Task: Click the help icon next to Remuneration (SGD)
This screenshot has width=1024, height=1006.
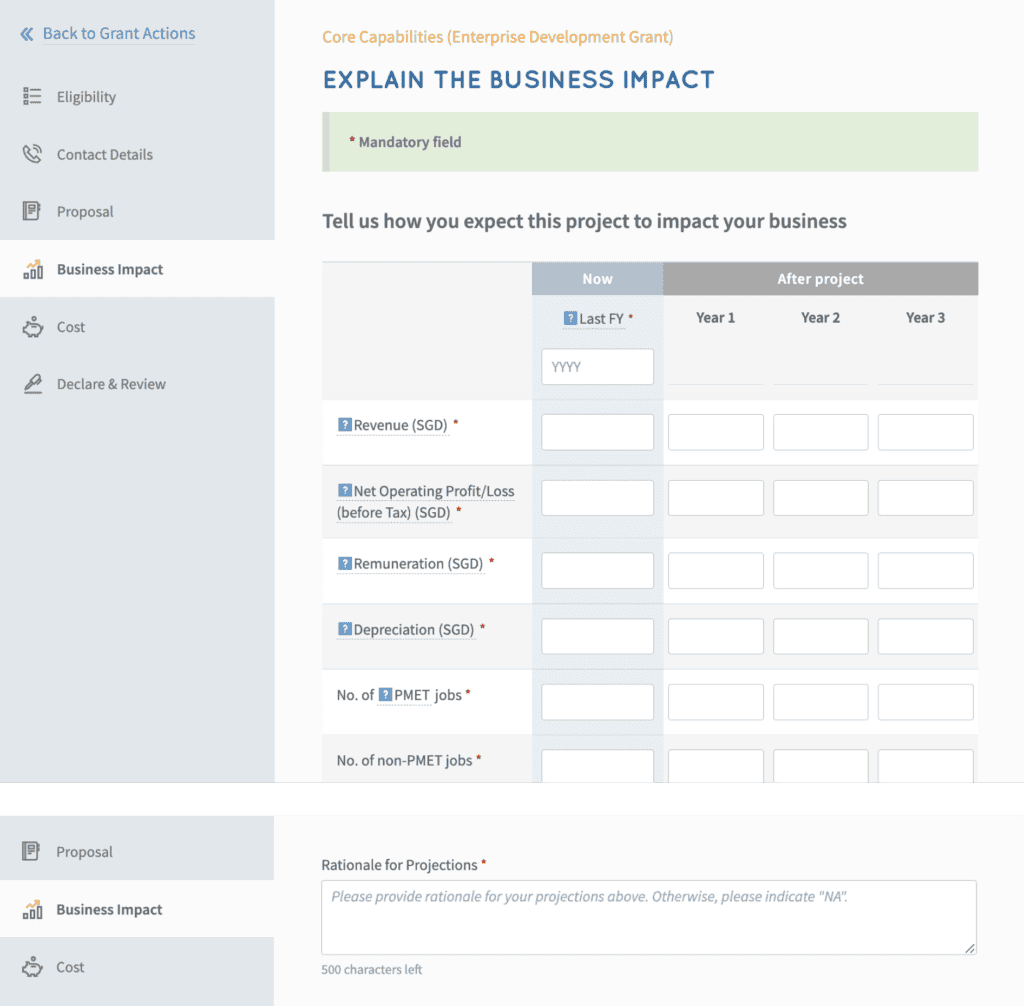Action: pyautogui.click(x=345, y=563)
